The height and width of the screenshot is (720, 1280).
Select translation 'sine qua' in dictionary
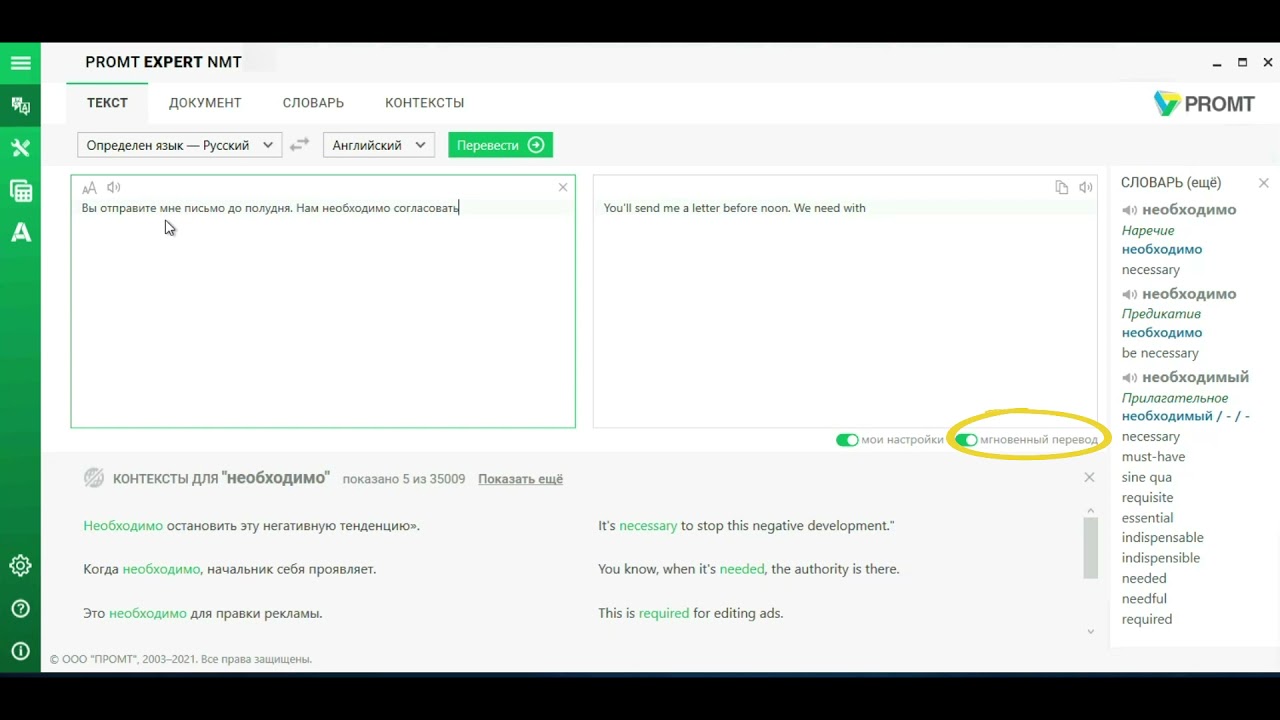tap(1147, 477)
